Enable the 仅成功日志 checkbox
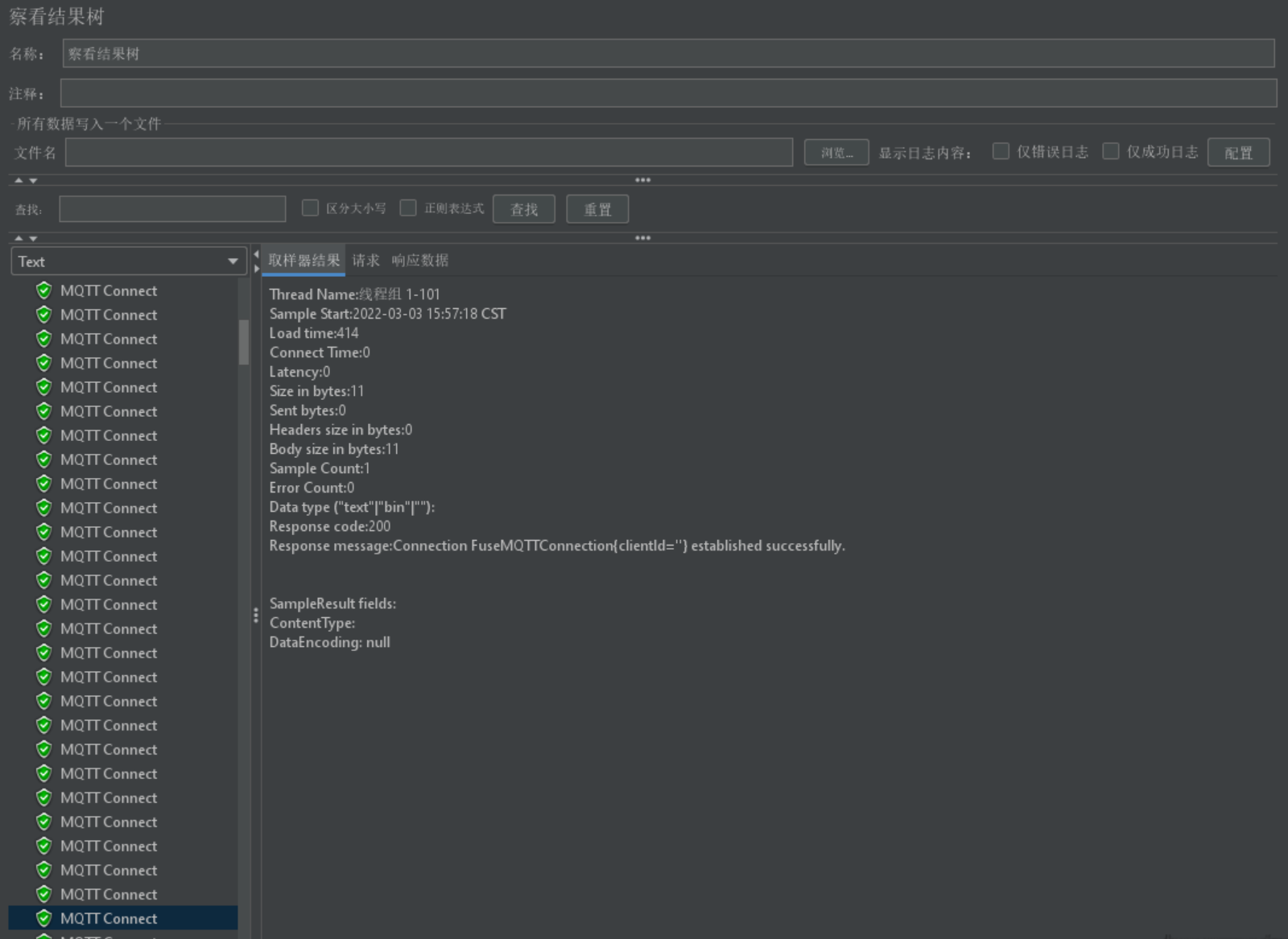The width and height of the screenshot is (1288, 939). click(x=1111, y=150)
